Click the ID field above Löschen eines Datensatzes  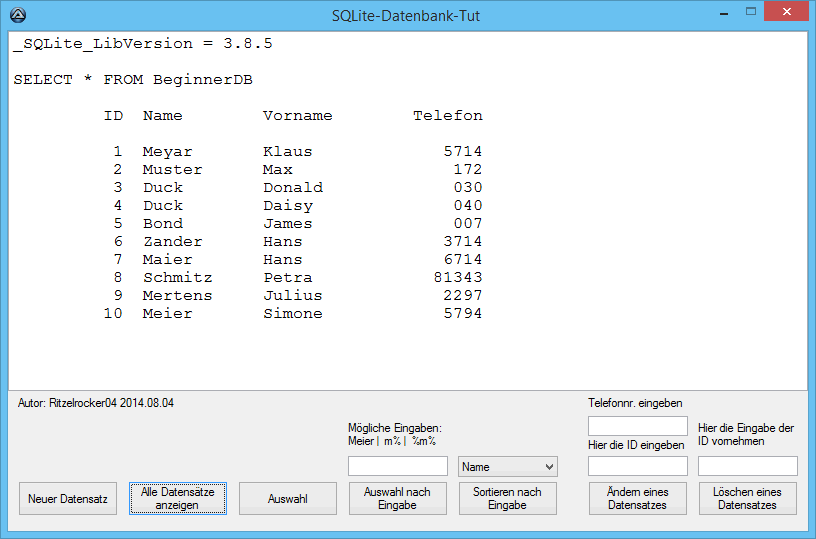(x=747, y=467)
